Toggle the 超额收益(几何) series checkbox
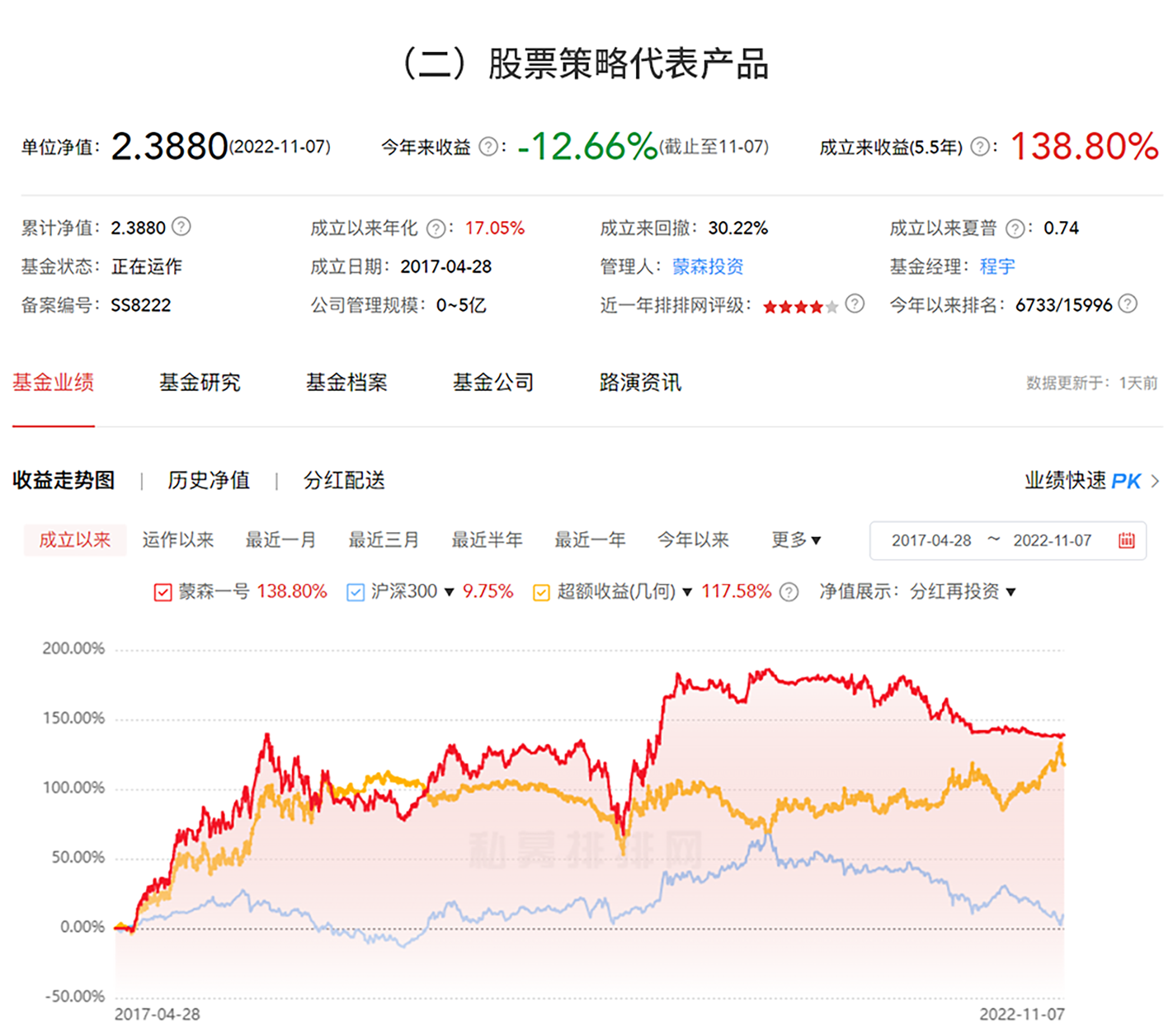 pyautogui.click(x=541, y=592)
